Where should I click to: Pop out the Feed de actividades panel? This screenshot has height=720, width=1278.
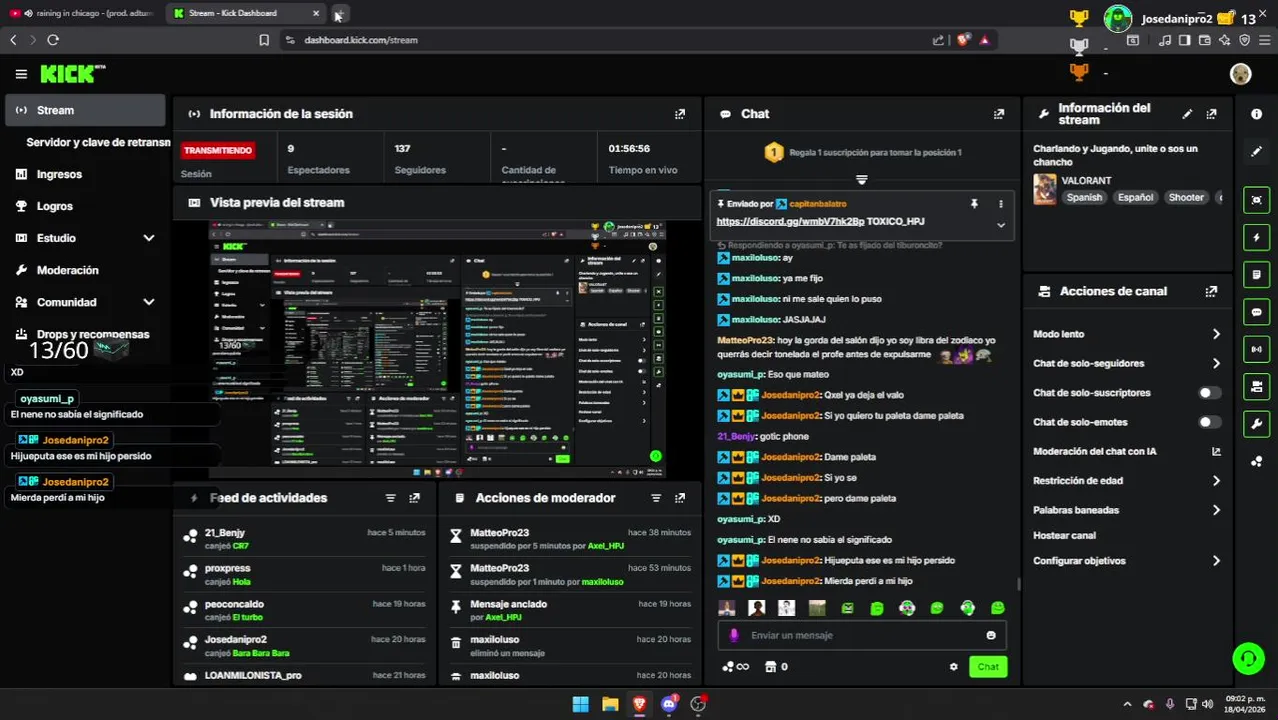(414, 498)
